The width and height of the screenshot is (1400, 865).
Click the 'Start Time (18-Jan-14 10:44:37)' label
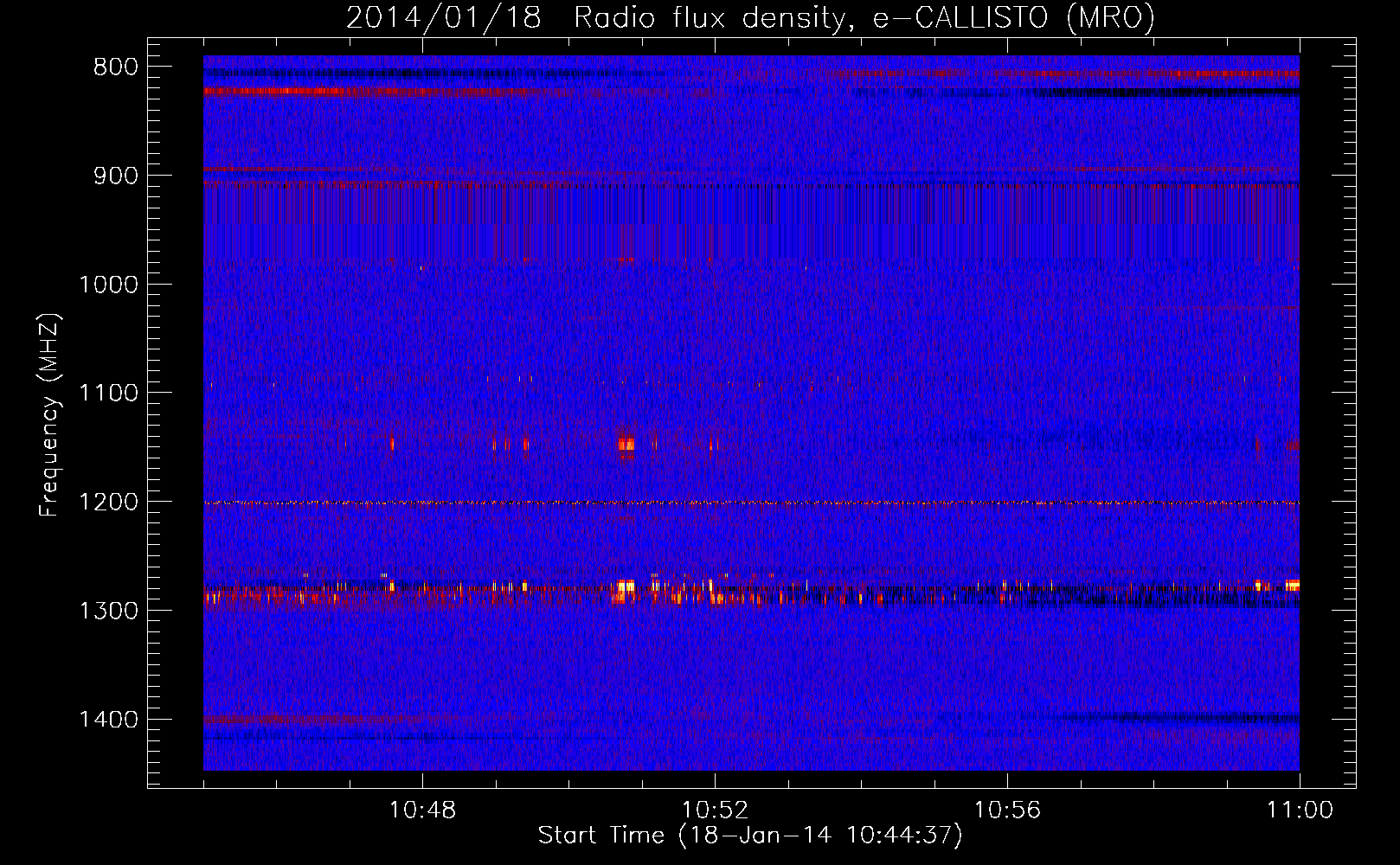750,836
